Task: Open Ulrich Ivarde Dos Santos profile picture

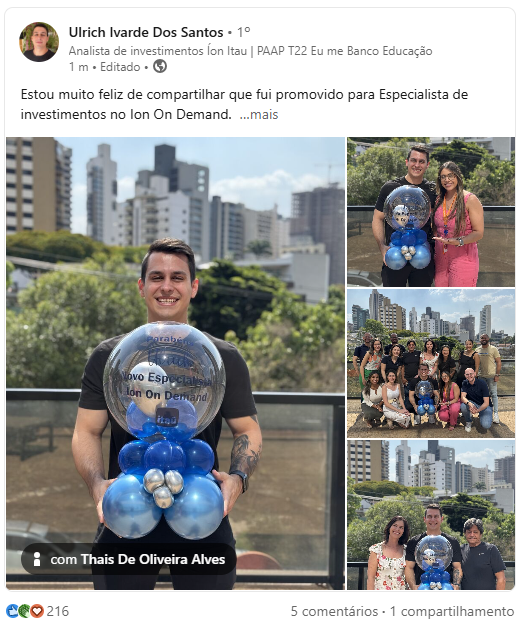Action: [x=39, y=42]
